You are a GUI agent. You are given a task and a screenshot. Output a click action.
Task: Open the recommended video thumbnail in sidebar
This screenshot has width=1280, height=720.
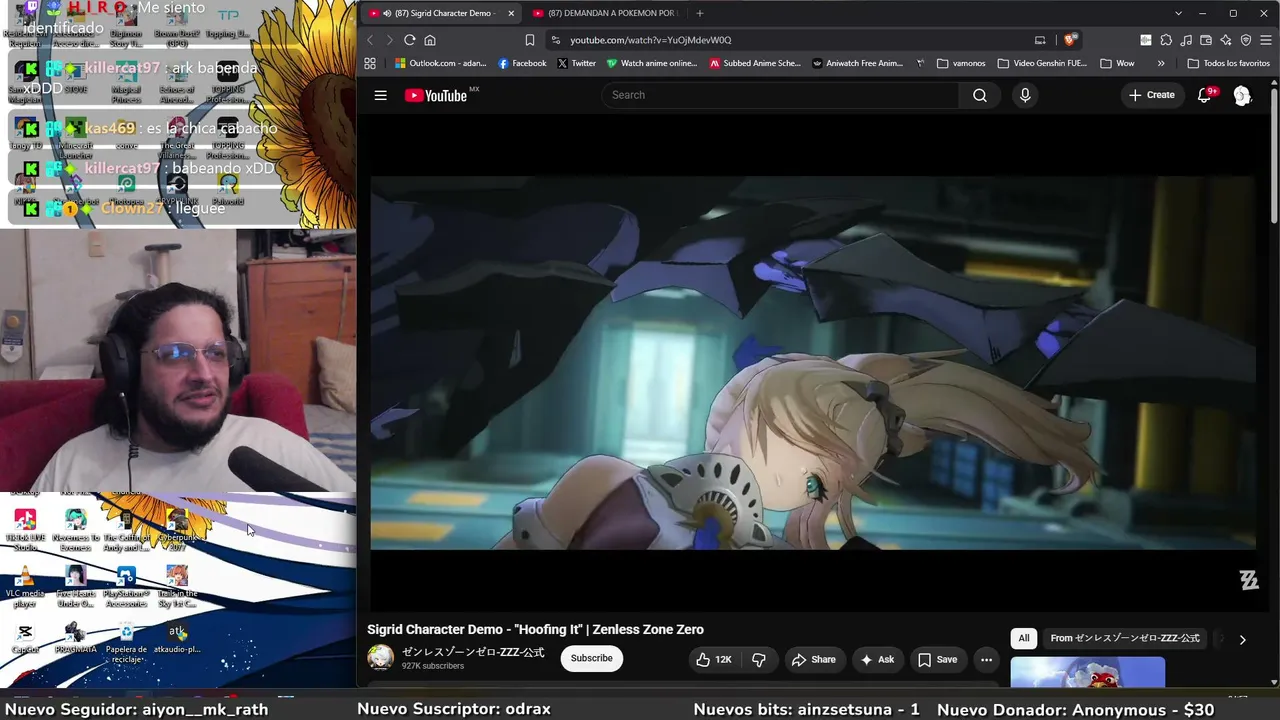pyautogui.click(x=1087, y=673)
